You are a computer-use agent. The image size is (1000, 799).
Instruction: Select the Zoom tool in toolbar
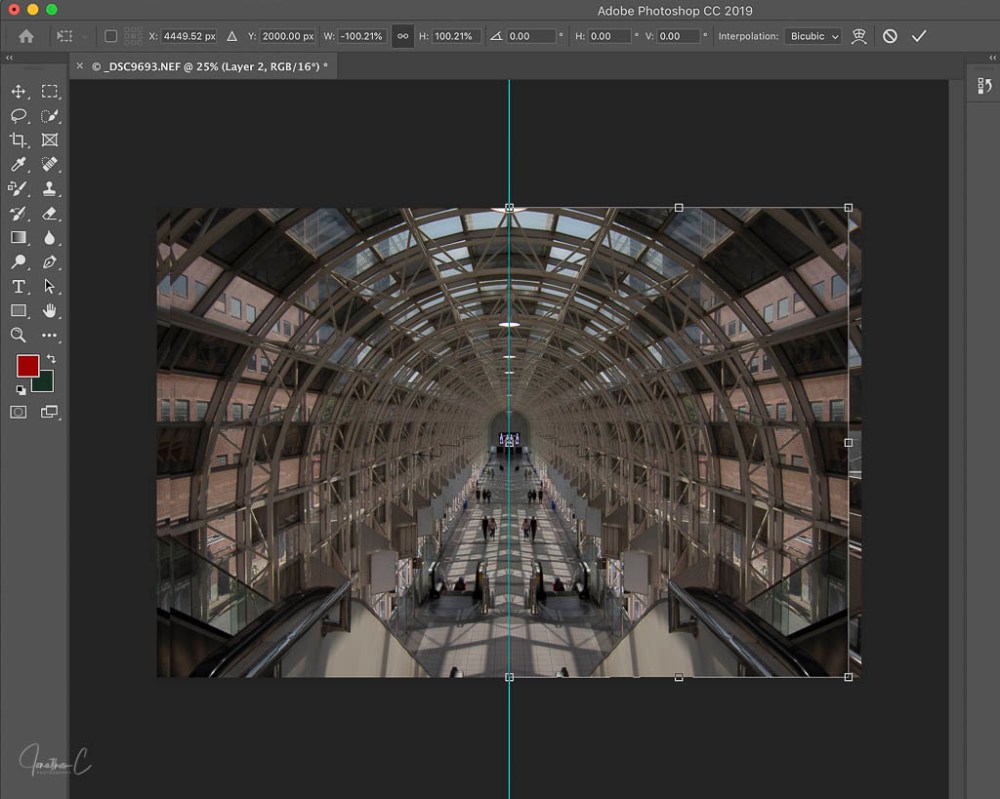click(18, 335)
